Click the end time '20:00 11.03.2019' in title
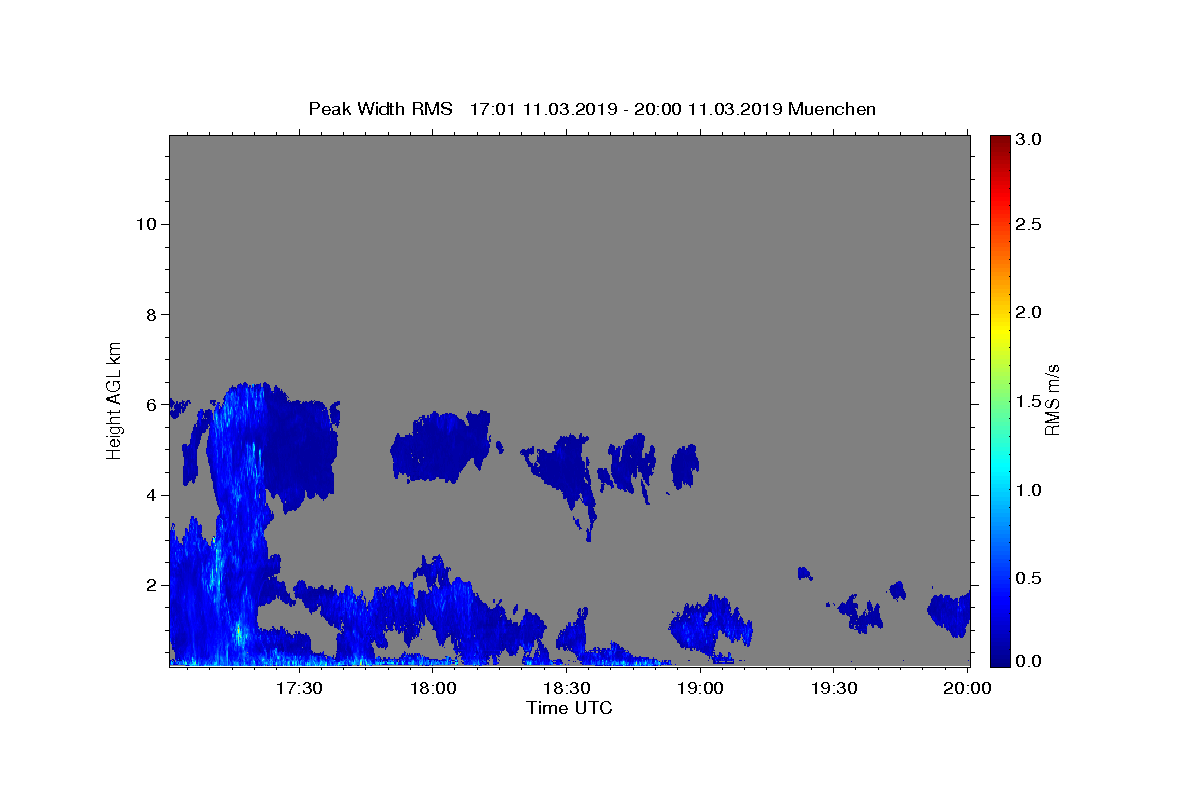This screenshot has height=800, width=1200. (707, 109)
